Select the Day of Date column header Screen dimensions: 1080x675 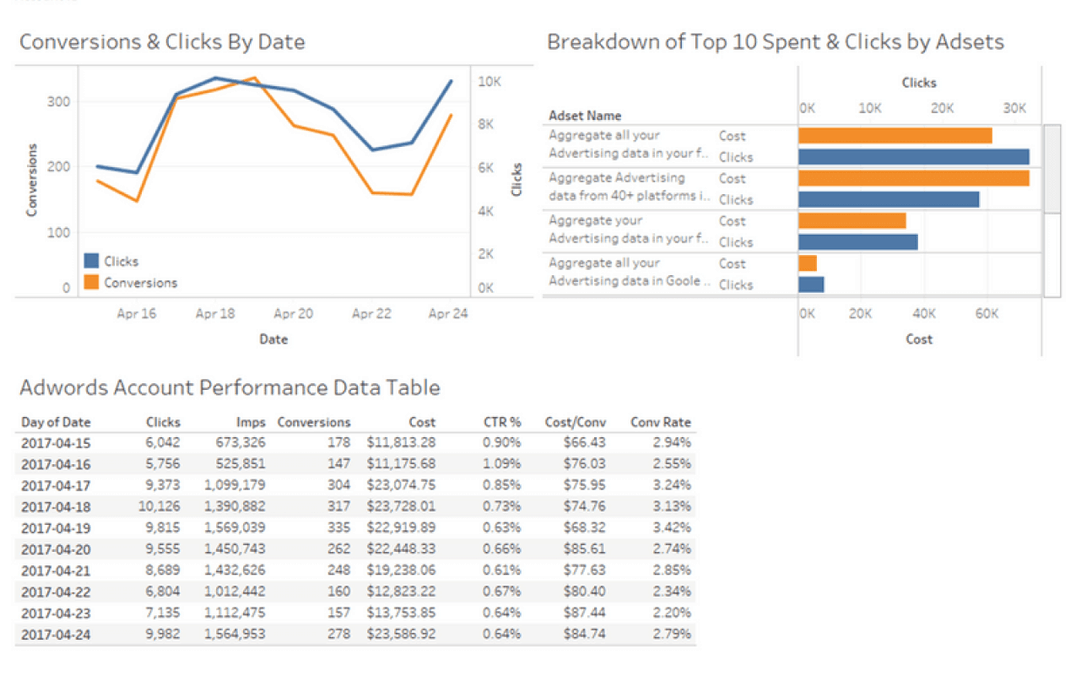[55, 421]
